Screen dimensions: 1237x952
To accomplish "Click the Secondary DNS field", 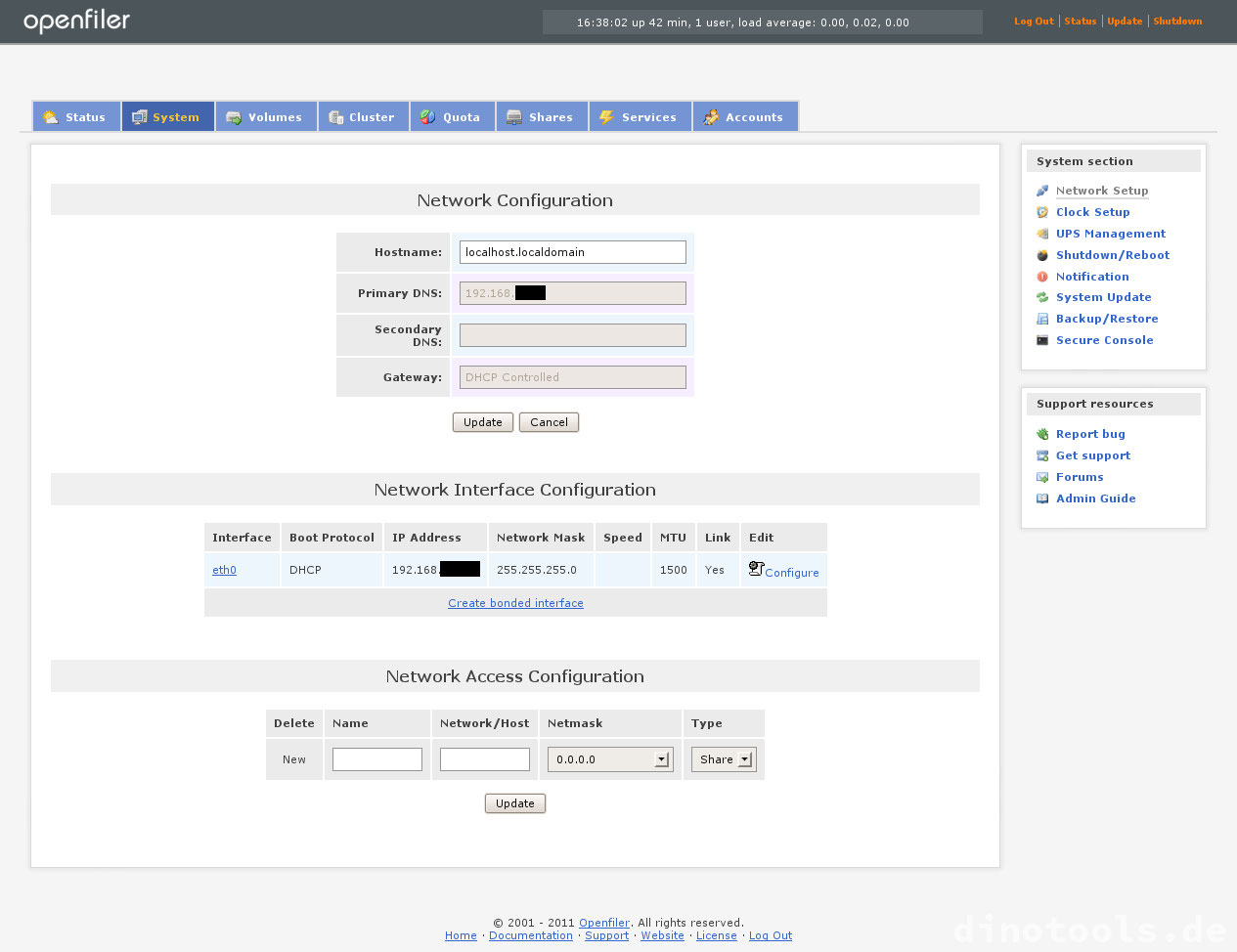I will [x=573, y=335].
